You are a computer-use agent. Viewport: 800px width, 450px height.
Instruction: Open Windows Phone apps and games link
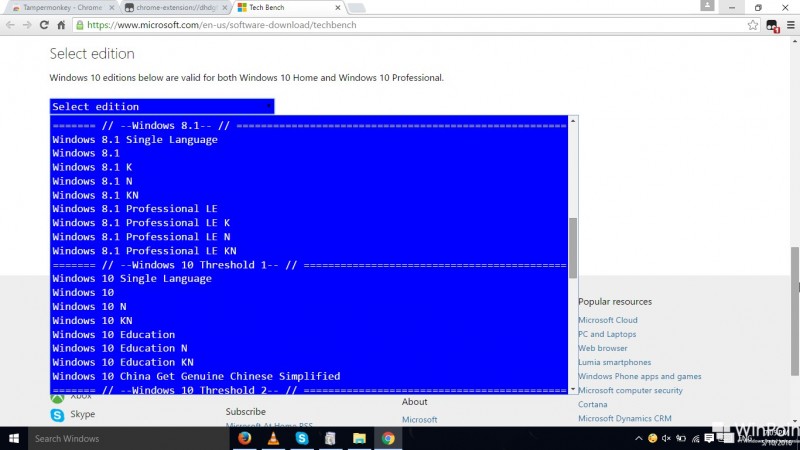click(640, 376)
